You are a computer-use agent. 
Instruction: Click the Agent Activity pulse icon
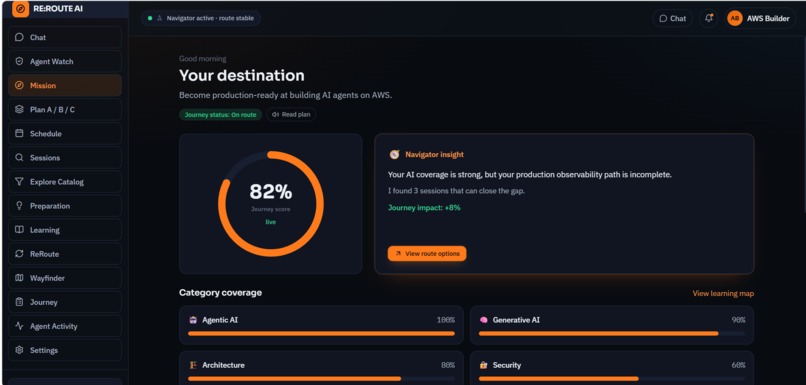point(19,326)
